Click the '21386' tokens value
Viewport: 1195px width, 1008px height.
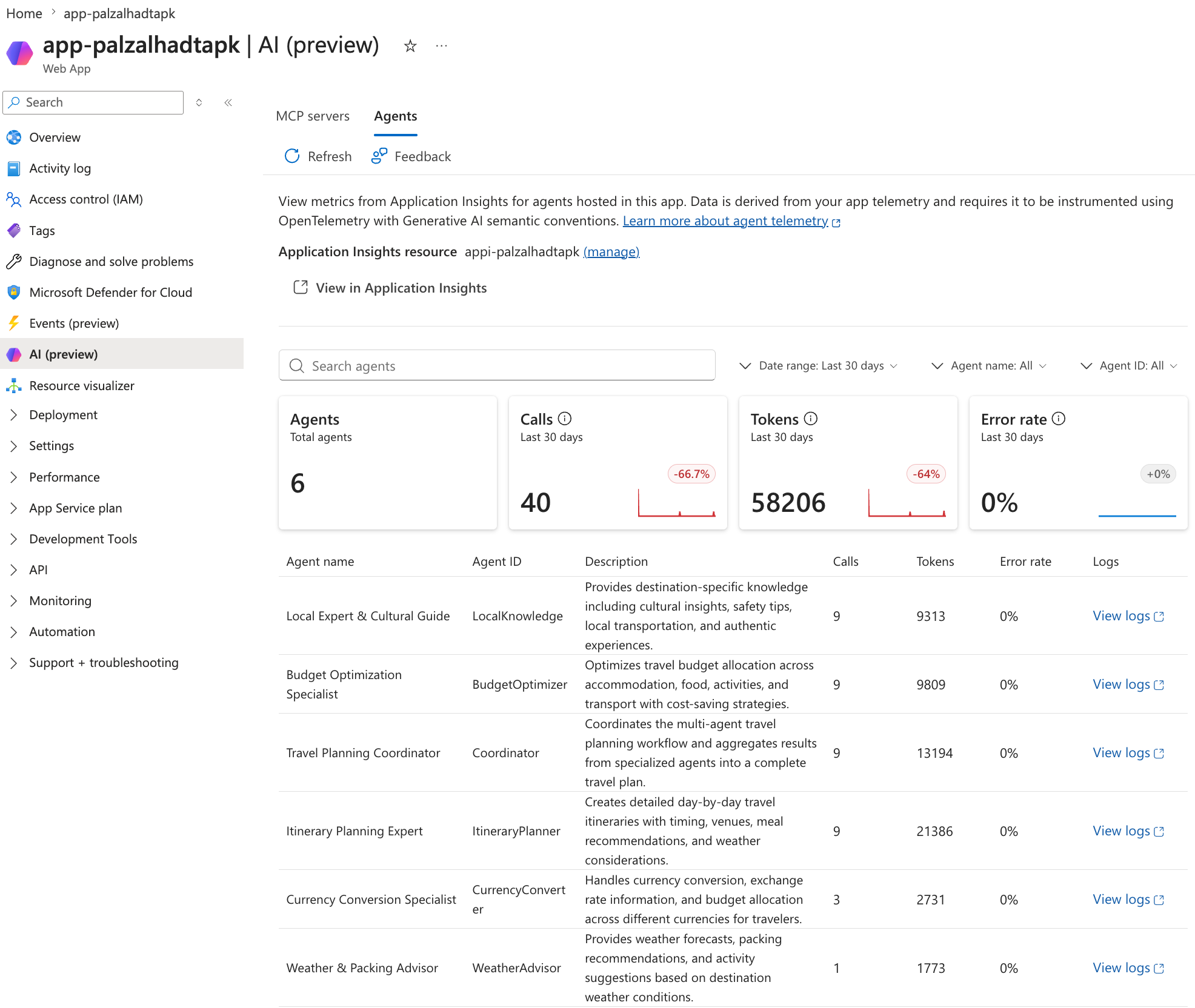click(934, 831)
